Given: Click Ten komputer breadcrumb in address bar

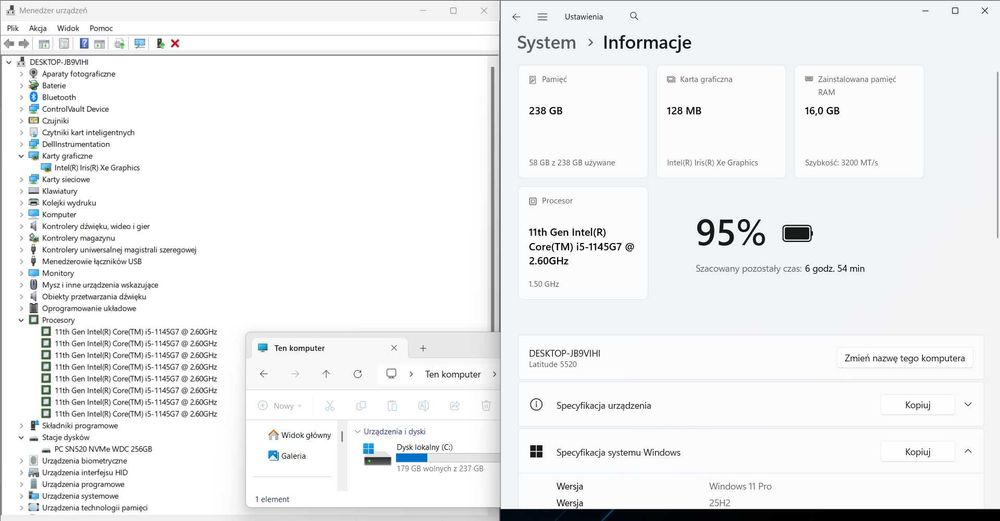Looking at the screenshot, I should click(453, 374).
